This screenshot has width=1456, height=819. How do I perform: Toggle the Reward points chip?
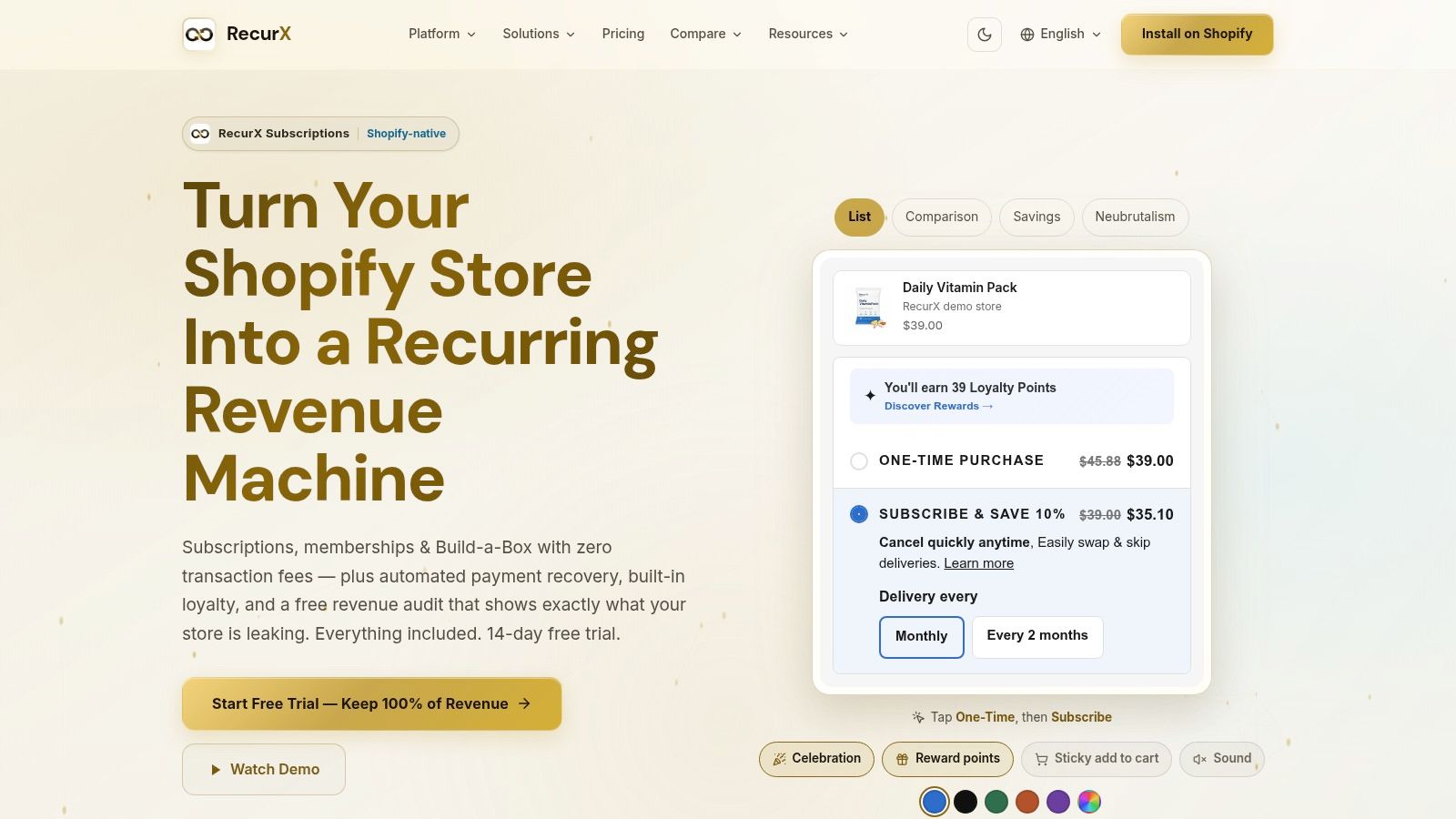coord(947,759)
